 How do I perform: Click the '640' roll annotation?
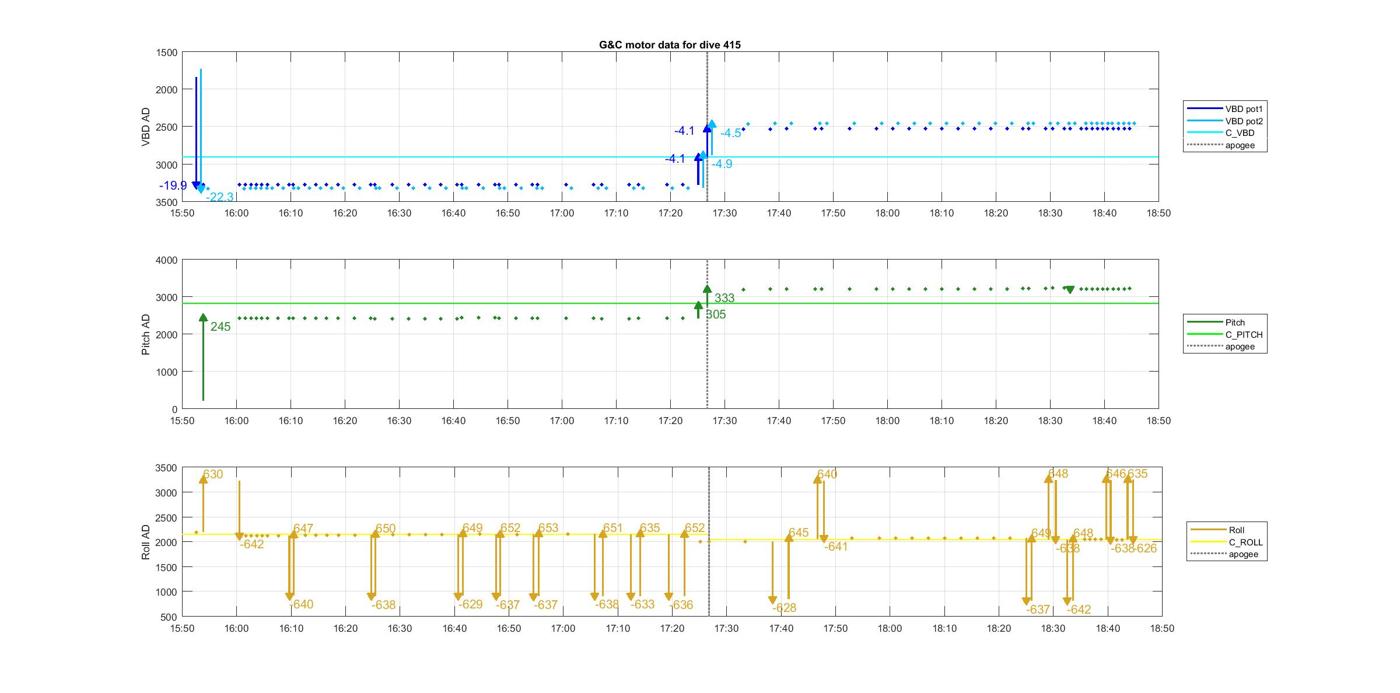[827, 474]
